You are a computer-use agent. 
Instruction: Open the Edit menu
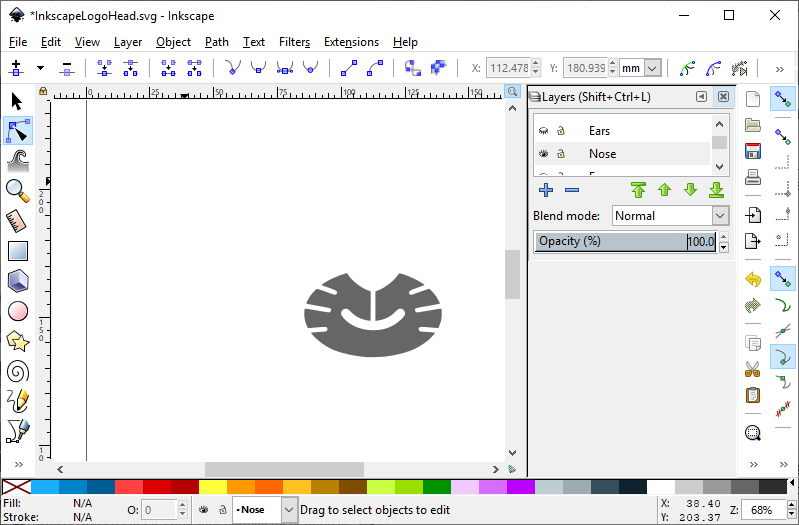[51, 42]
